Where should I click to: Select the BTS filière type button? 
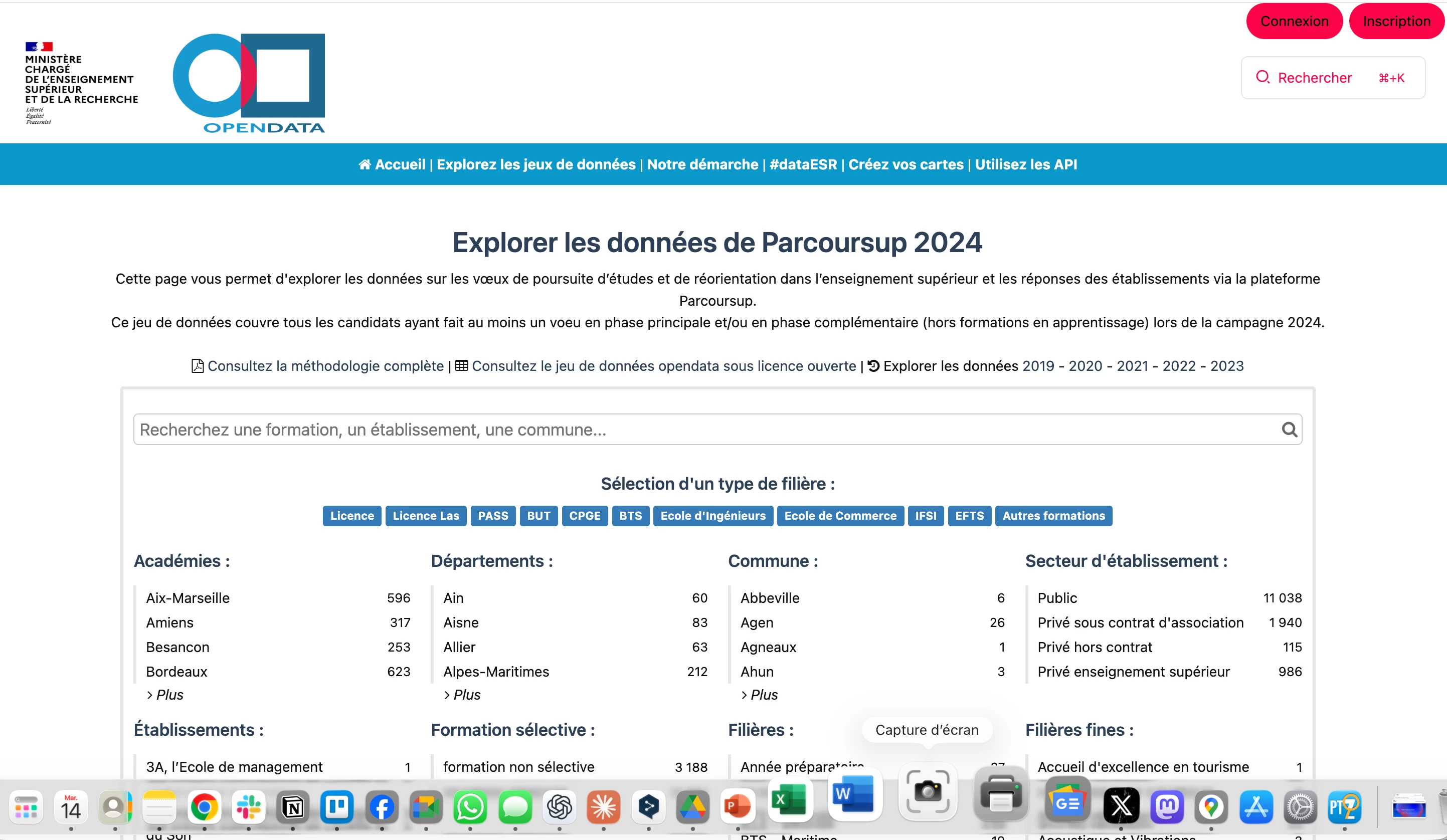click(630, 516)
